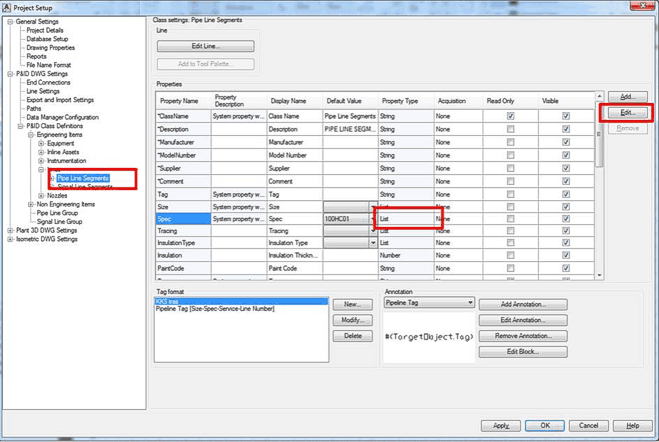Toggle Read Only checkbox for Spec property

coord(511,218)
